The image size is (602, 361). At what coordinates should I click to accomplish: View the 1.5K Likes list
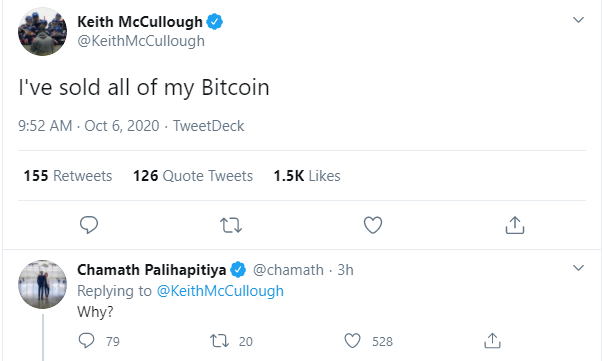(x=307, y=176)
